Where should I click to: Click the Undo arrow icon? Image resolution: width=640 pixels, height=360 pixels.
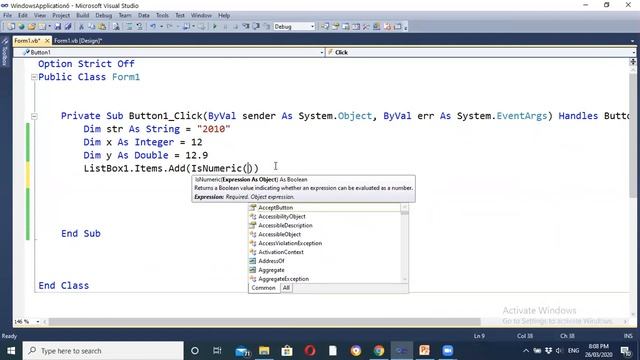tap(153, 27)
